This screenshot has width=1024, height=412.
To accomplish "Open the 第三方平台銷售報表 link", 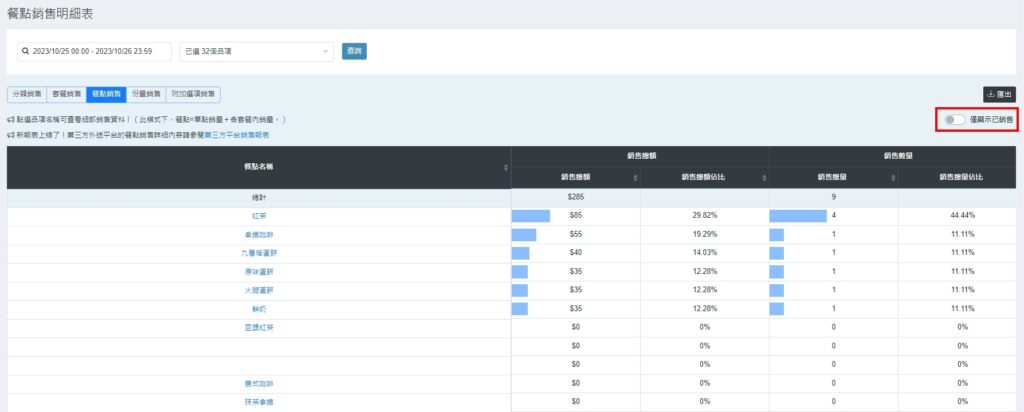I will pyautogui.click(x=236, y=134).
